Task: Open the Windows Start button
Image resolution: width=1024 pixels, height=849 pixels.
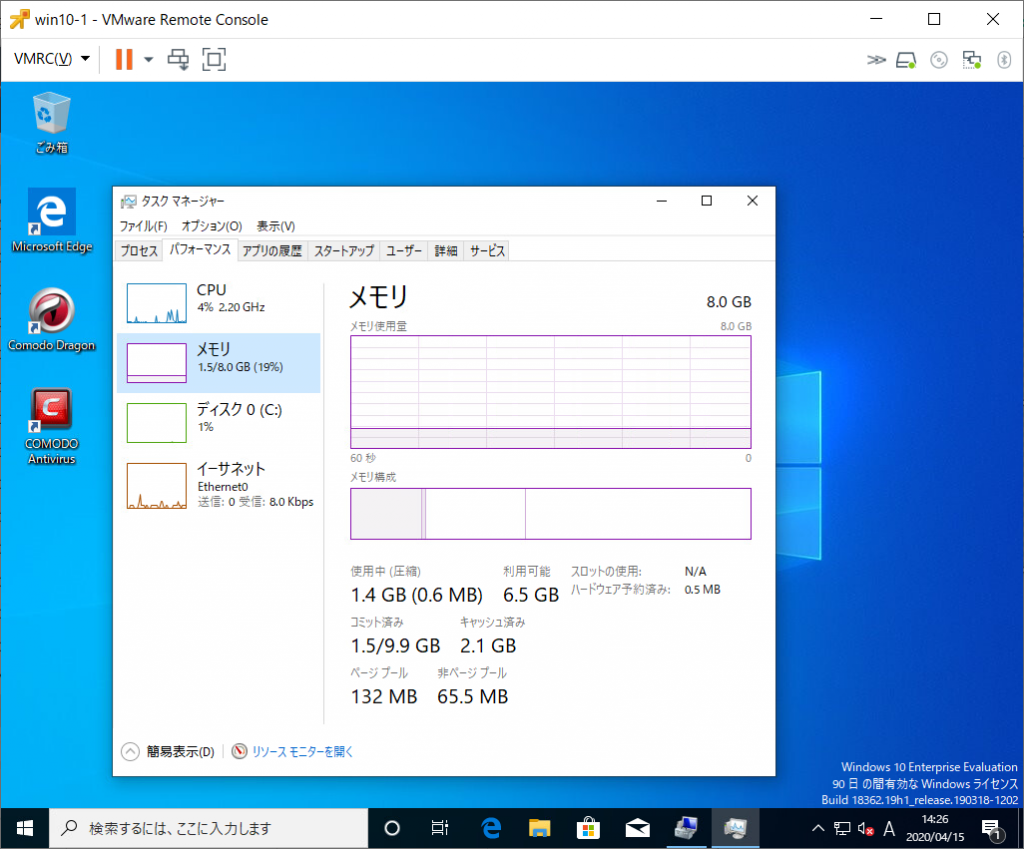Action: [25, 829]
